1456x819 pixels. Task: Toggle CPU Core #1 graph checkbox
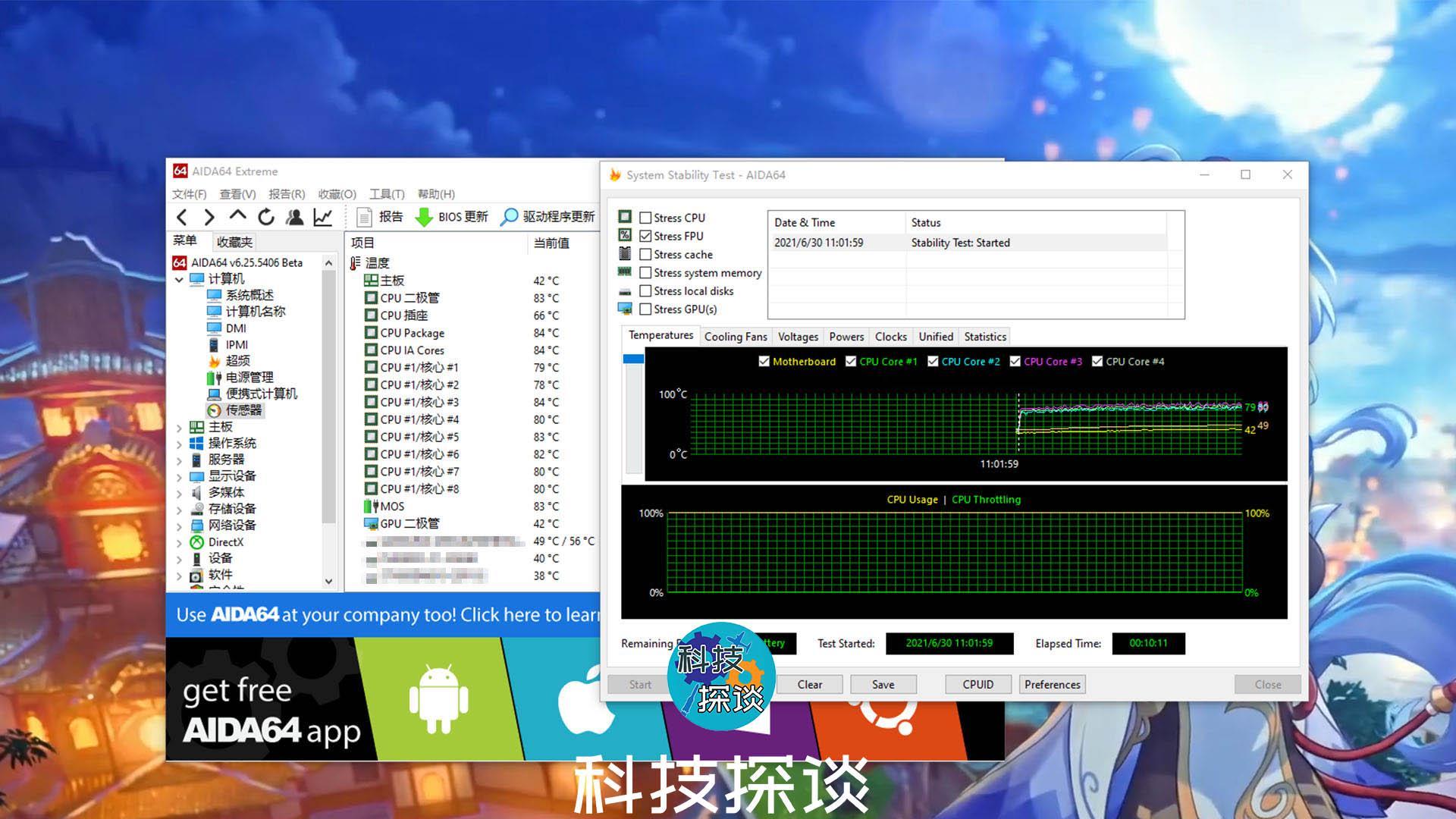[x=851, y=361]
